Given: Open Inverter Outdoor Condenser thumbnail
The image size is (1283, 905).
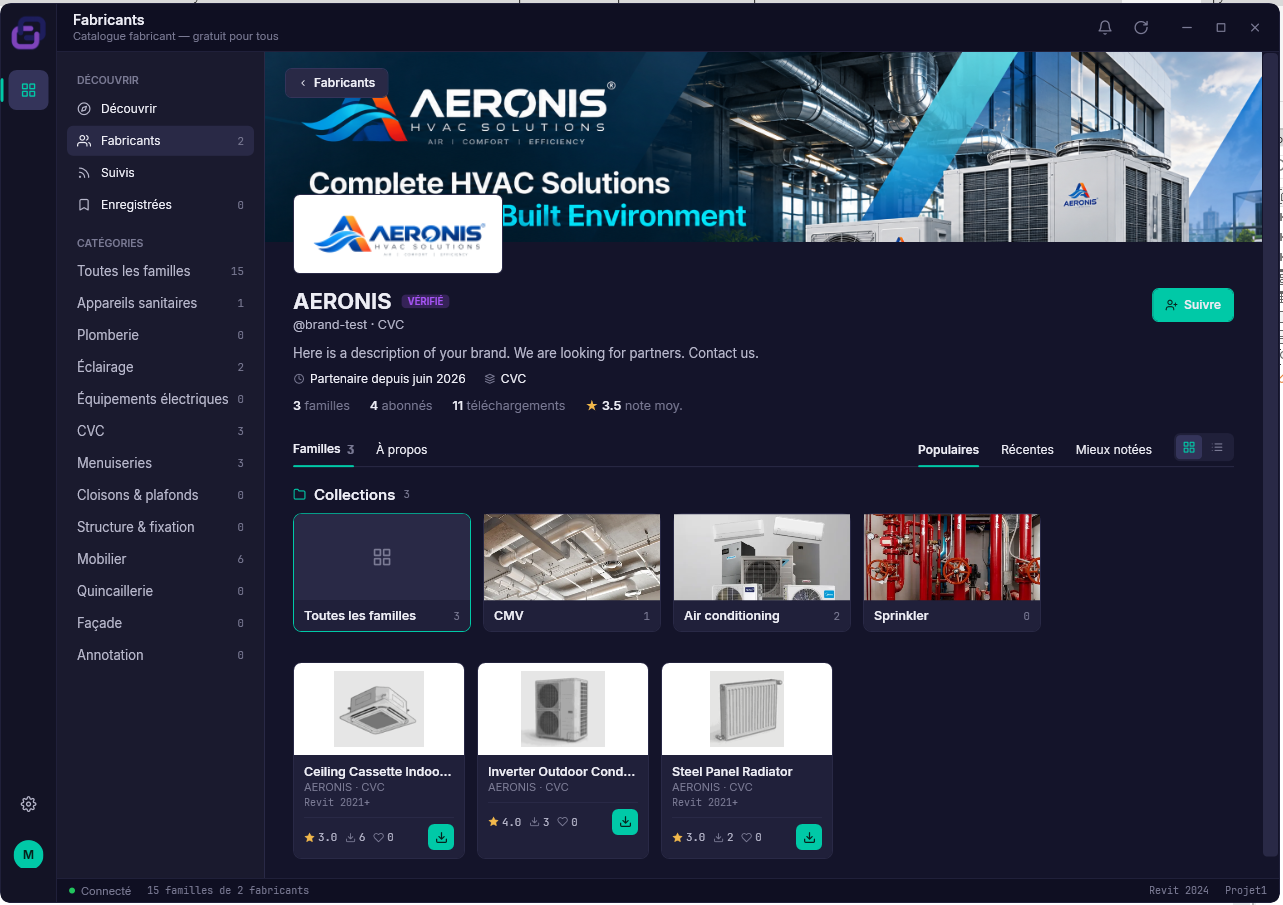Looking at the screenshot, I should coord(563,709).
